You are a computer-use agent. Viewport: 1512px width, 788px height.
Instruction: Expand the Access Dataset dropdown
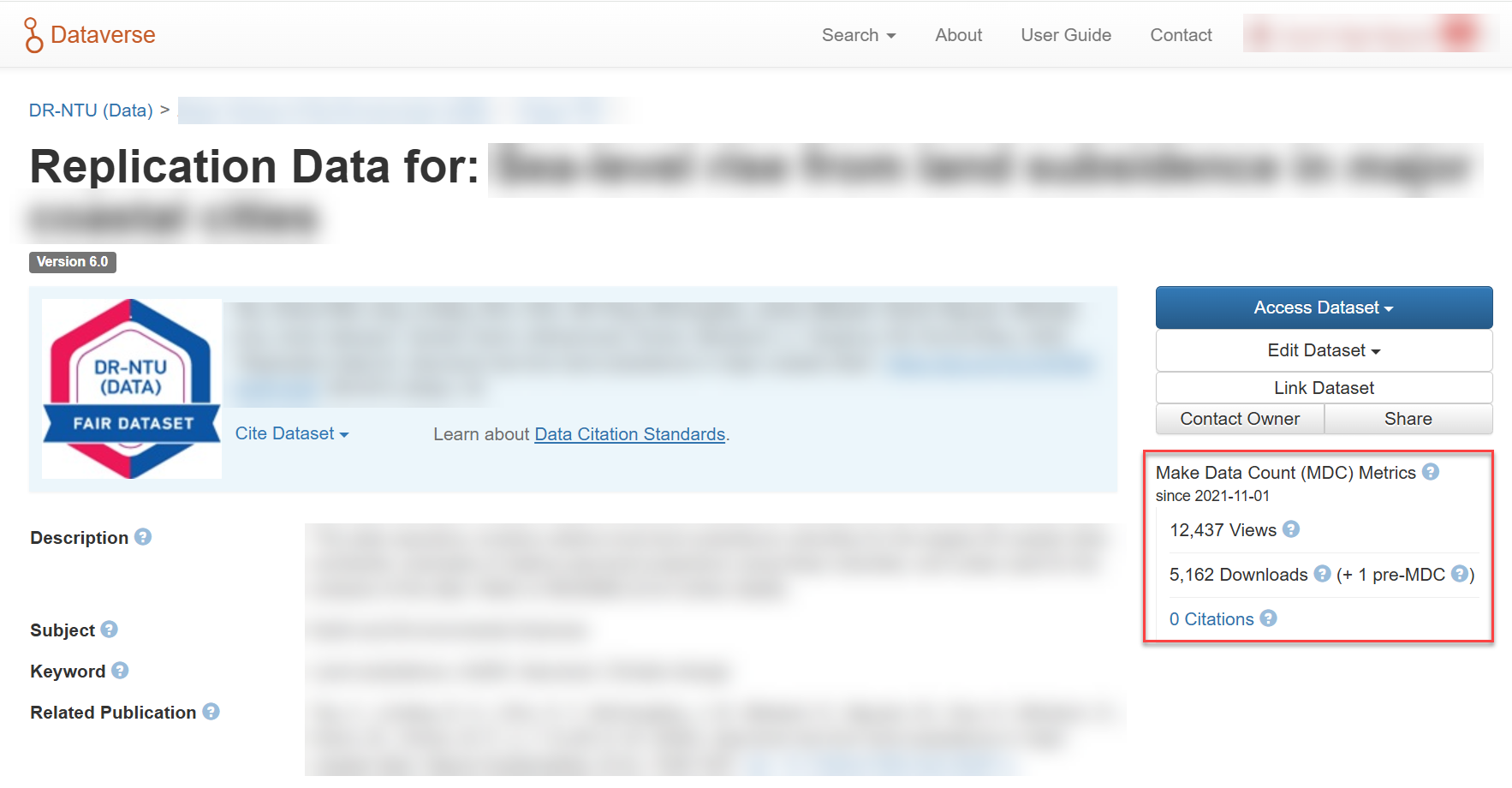pyautogui.click(x=1323, y=307)
